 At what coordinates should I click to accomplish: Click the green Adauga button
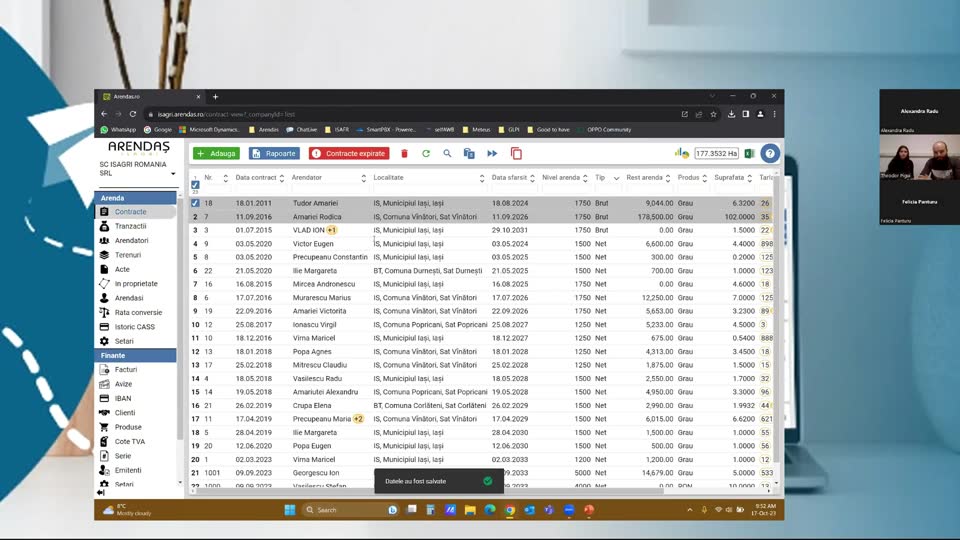pyautogui.click(x=216, y=154)
